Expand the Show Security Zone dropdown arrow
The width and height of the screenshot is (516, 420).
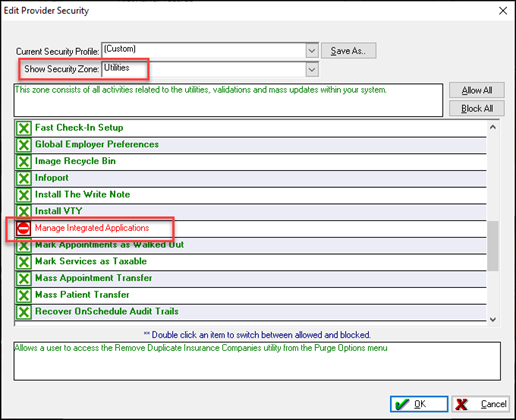click(312, 69)
